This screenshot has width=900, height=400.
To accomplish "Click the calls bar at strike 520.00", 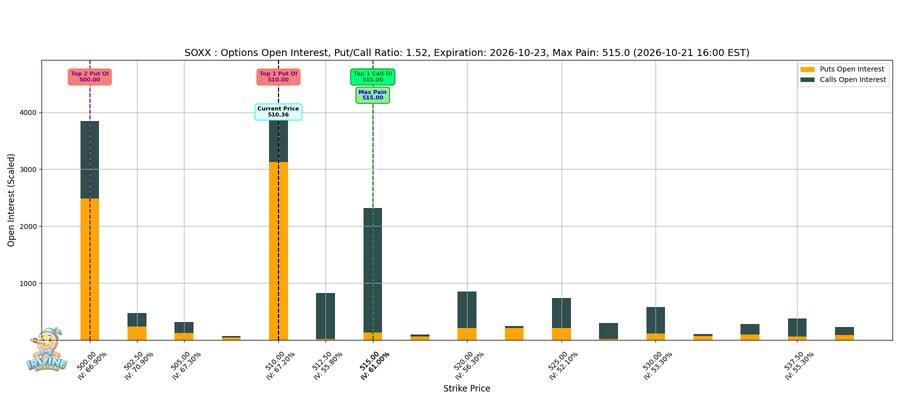I will coord(467,309).
